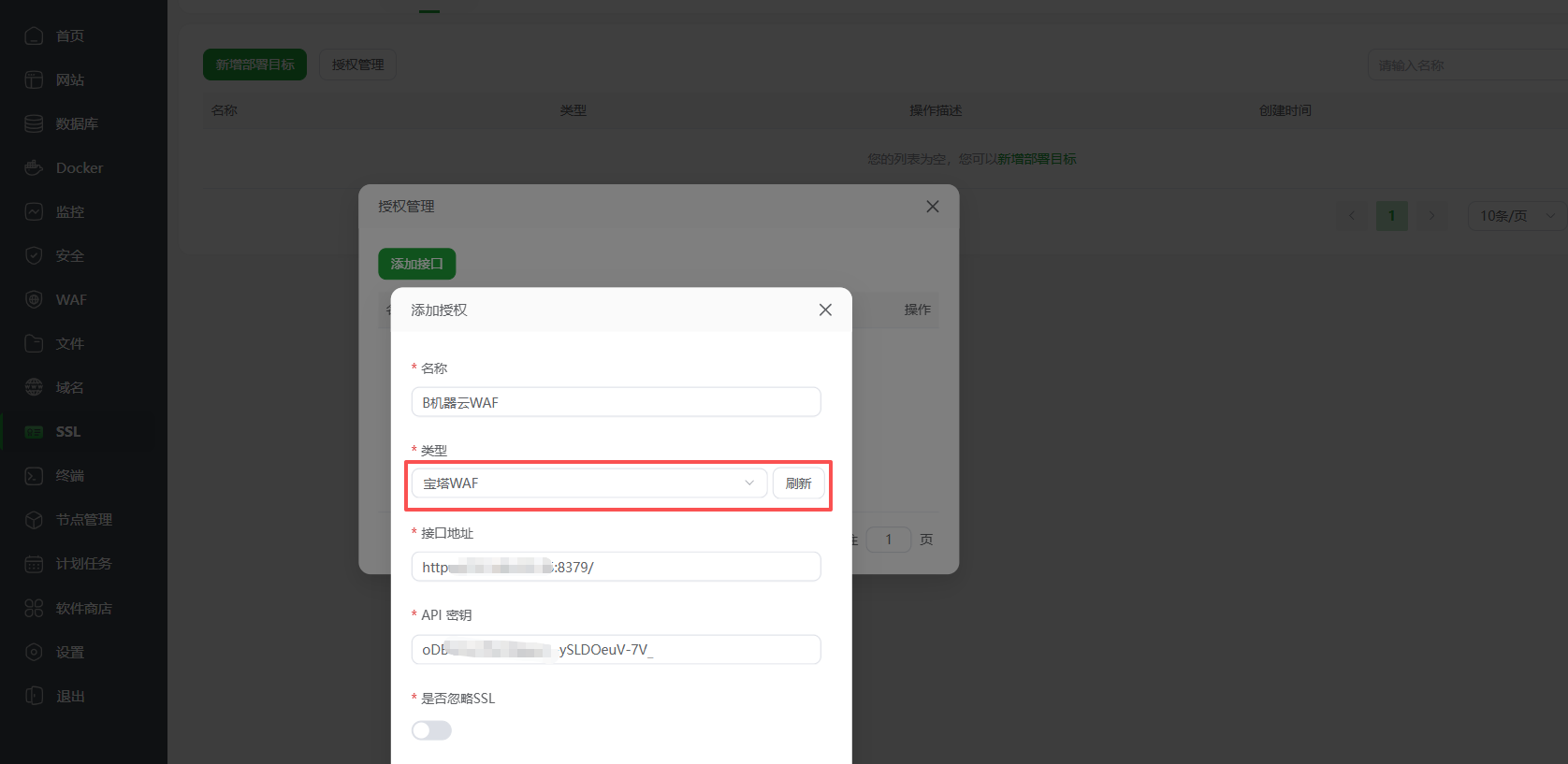1568x764 pixels.
Task: Select the 数据库 database icon
Action: 34,123
